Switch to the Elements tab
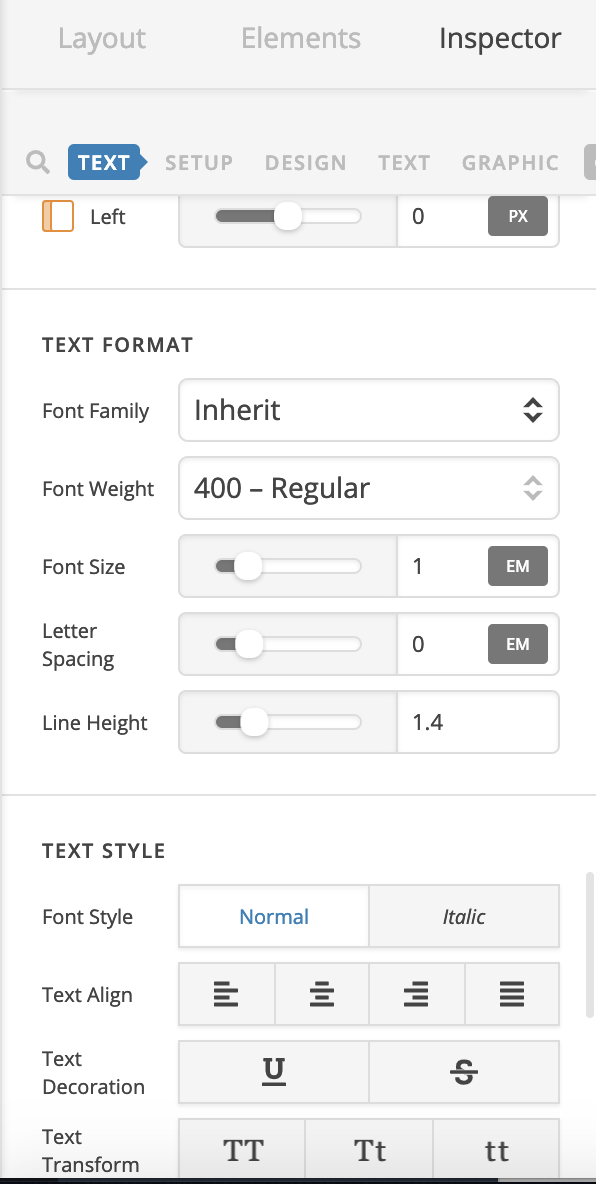The image size is (596, 1184). pyautogui.click(x=301, y=38)
